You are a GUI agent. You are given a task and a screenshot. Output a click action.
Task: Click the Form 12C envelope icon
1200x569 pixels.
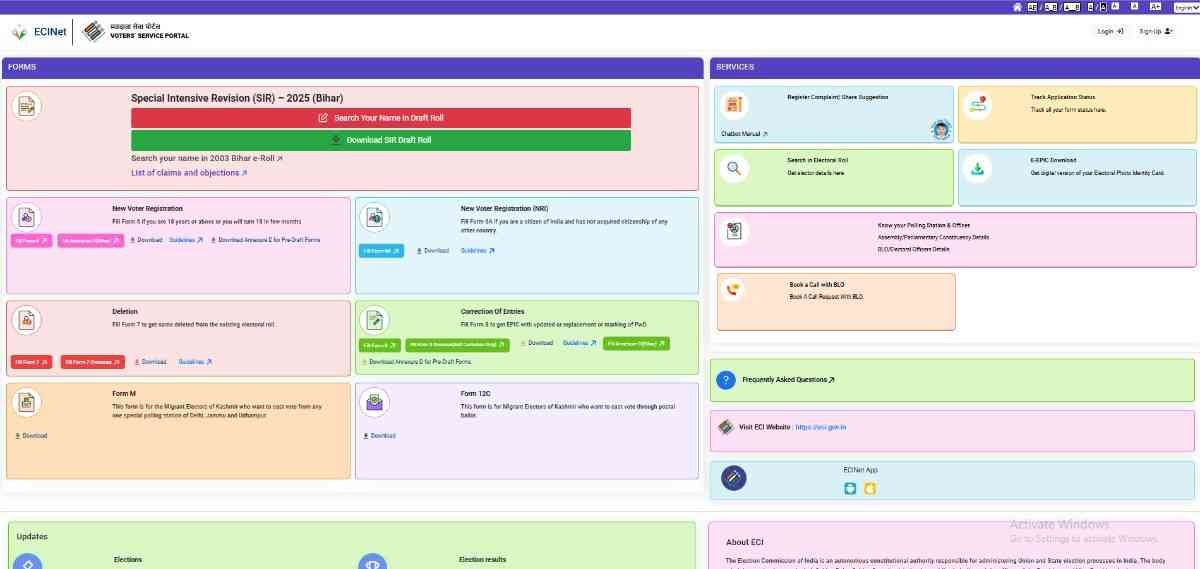[374, 403]
